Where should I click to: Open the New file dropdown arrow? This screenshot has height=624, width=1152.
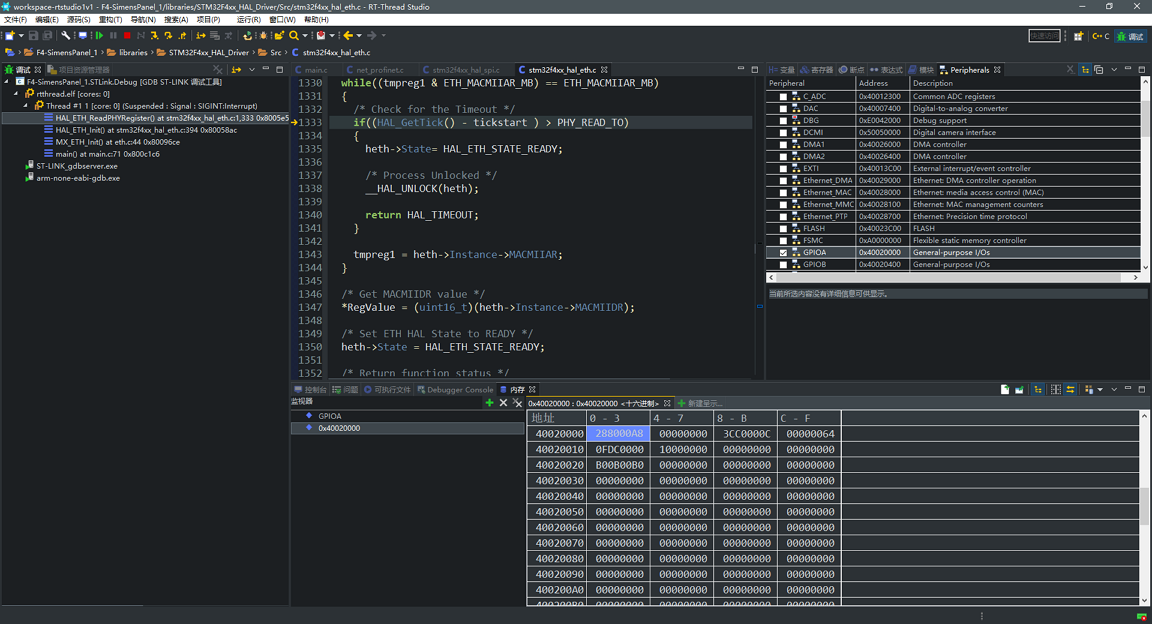click(x=21, y=35)
